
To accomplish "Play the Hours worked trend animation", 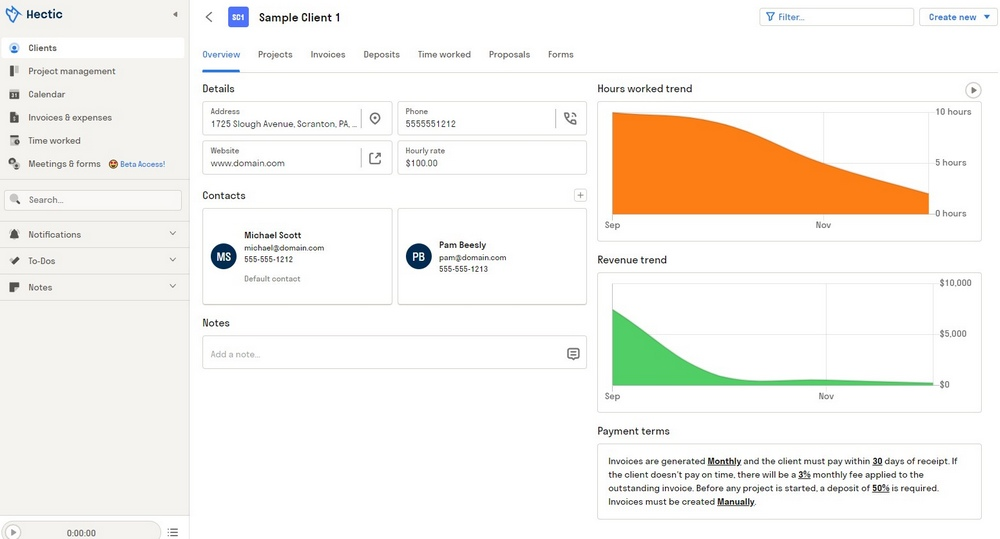I will (x=972, y=90).
